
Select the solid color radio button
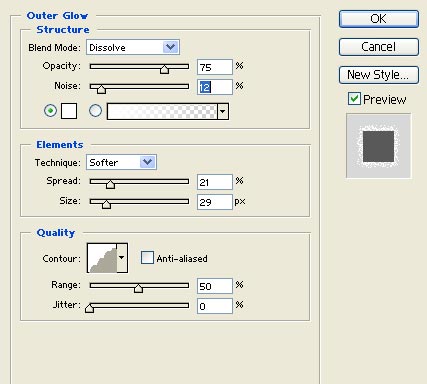(50, 111)
